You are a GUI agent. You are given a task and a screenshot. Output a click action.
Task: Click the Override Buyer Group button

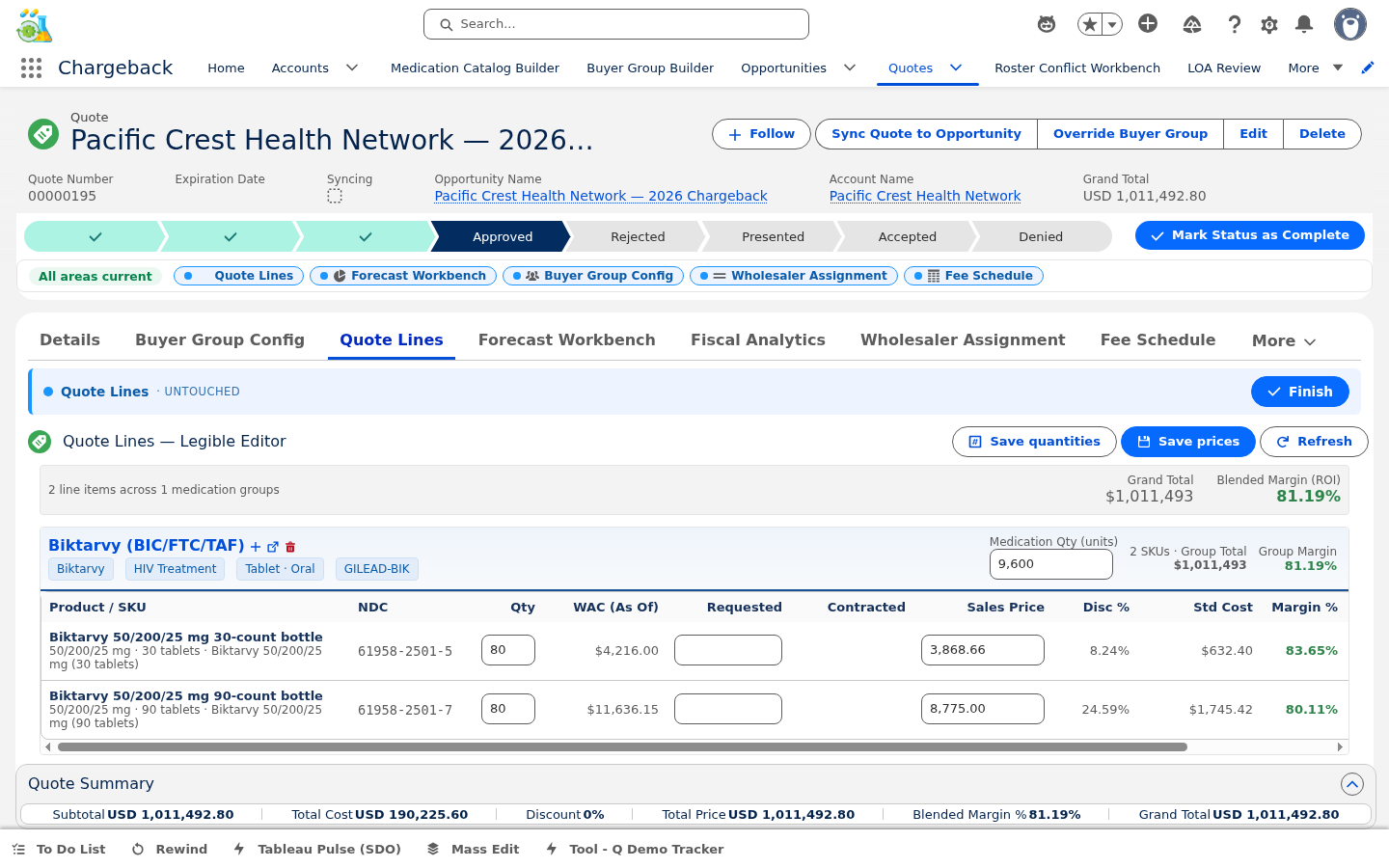pos(1130,134)
